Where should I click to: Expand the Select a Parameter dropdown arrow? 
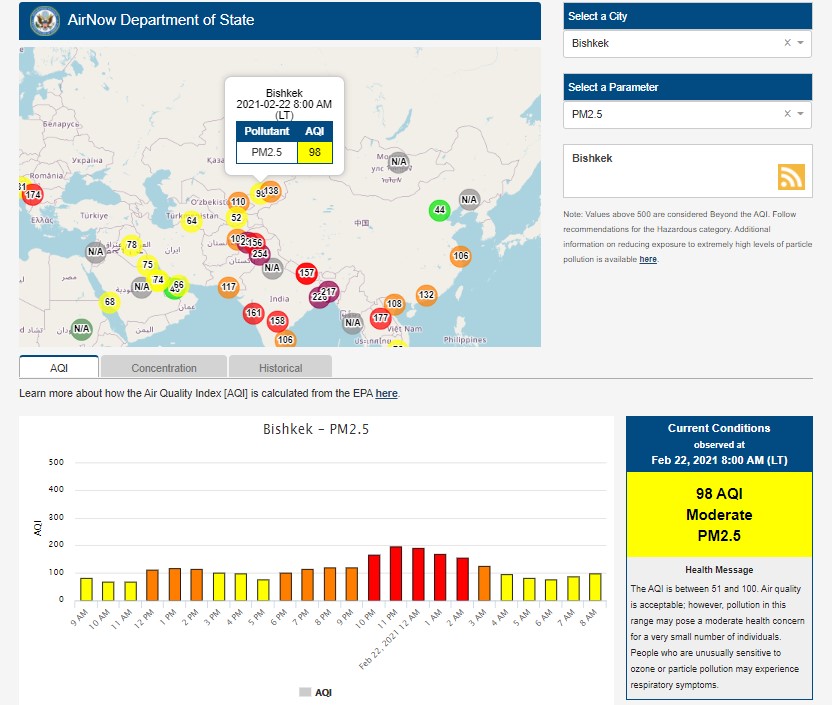coord(801,114)
